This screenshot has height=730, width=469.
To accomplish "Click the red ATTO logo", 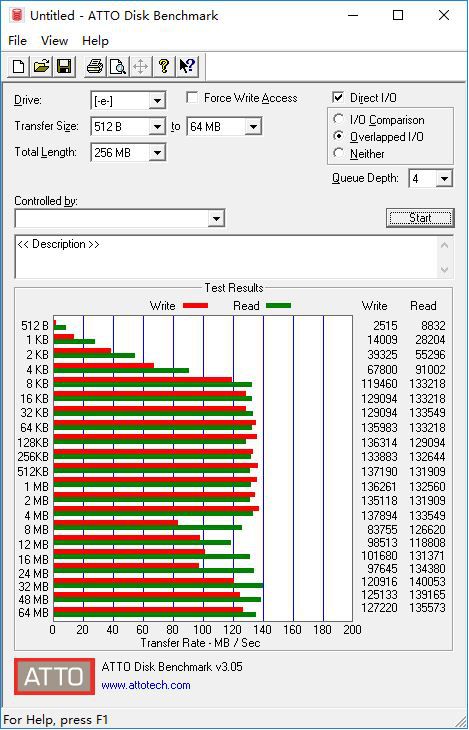I will pos(54,676).
